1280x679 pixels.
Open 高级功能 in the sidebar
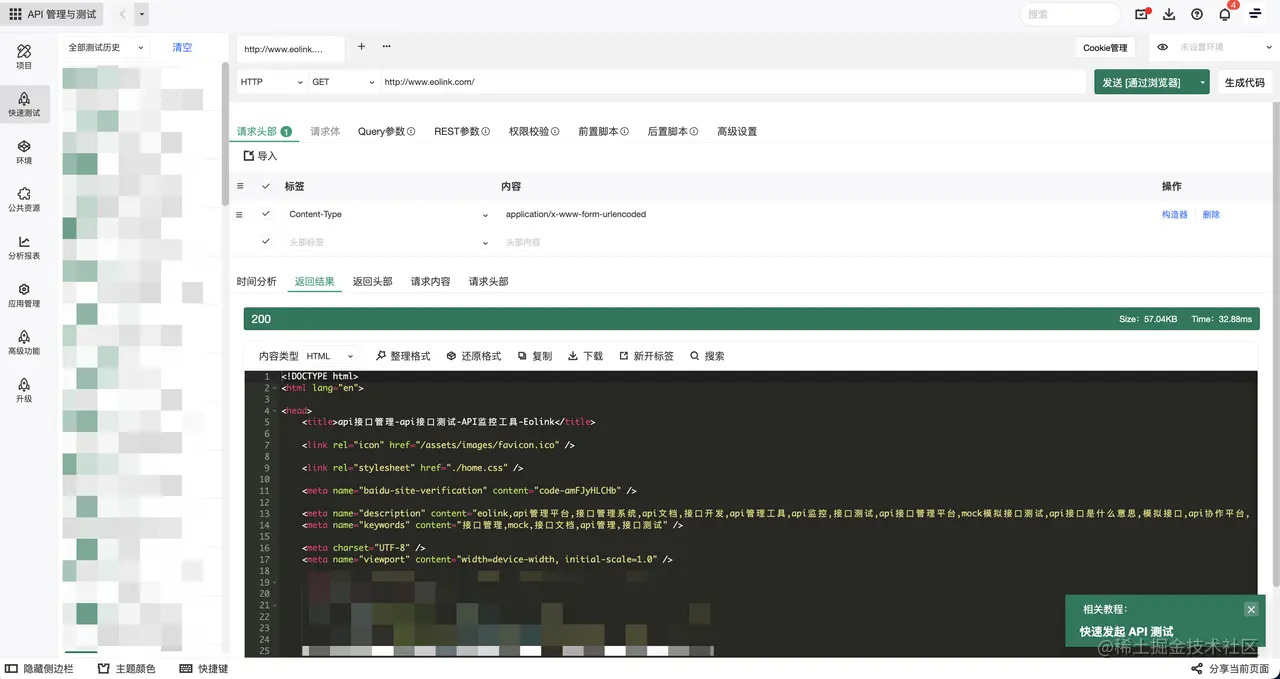click(x=24, y=343)
